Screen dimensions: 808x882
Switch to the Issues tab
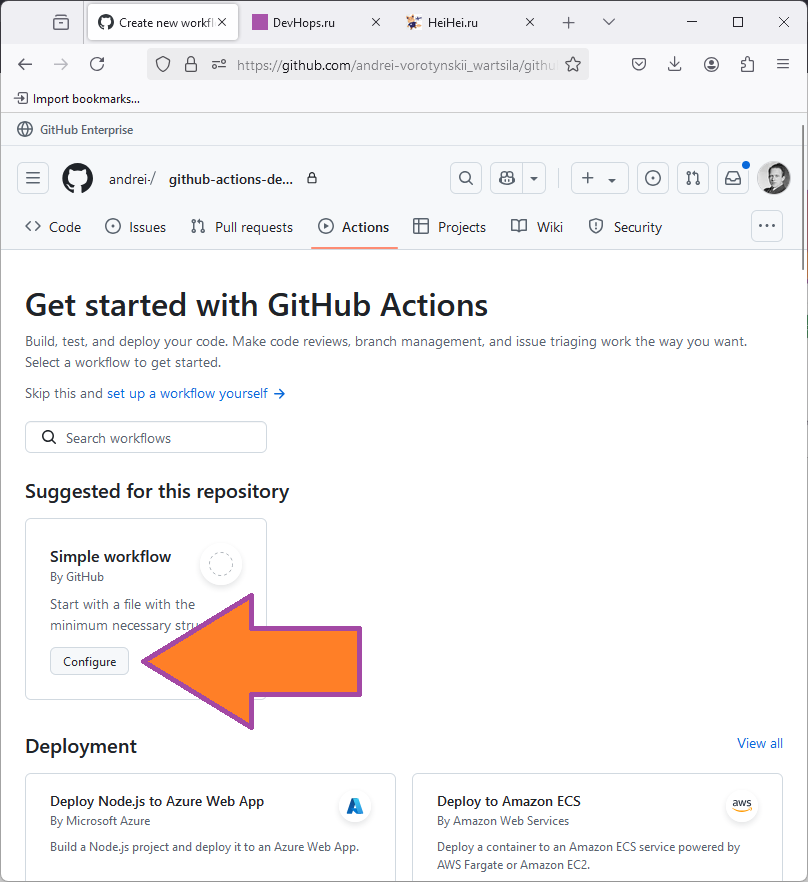click(136, 227)
